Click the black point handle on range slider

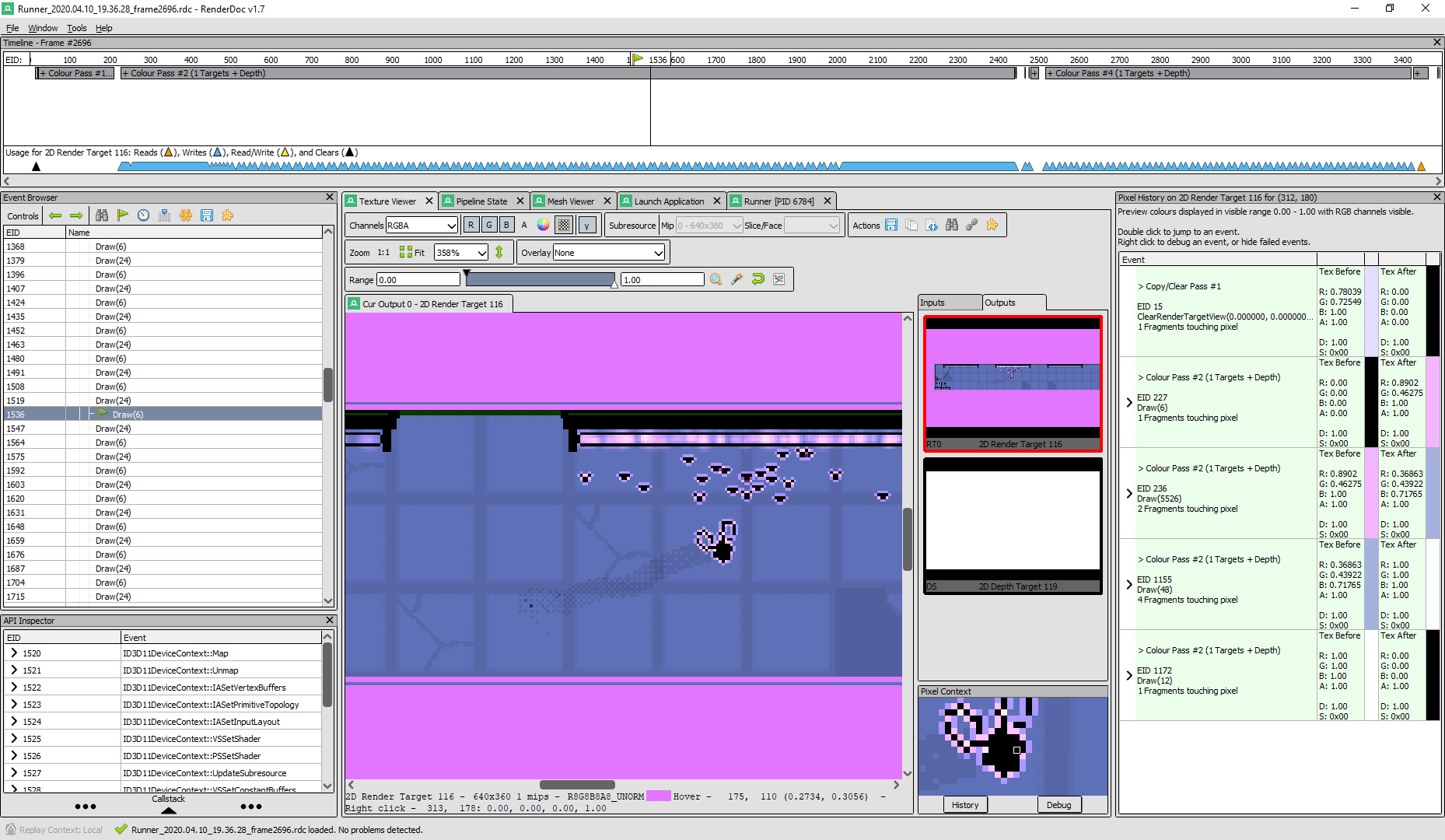[x=467, y=274]
